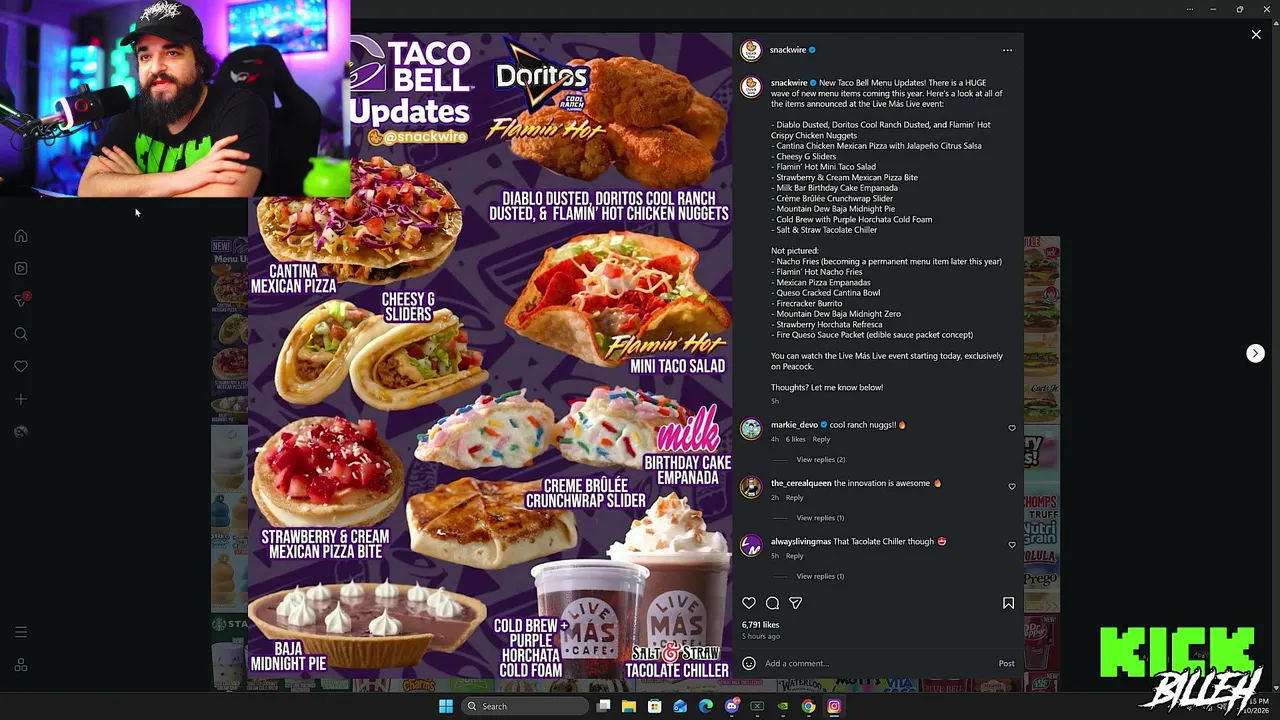The image size is (1280, 720).
Task: Click the comment bubble icon under the post
Action: 772,603
